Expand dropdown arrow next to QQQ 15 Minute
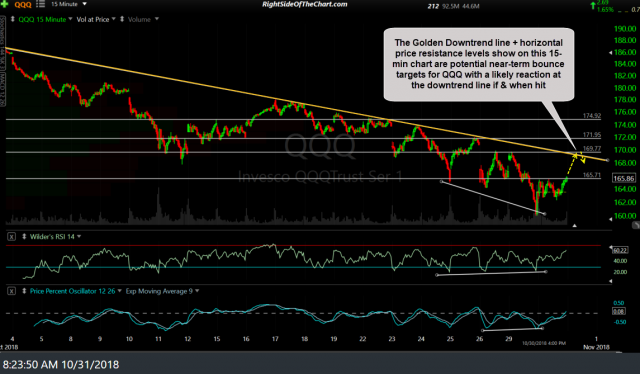Viewport: 640px width, 374px height. click(70, 19)
